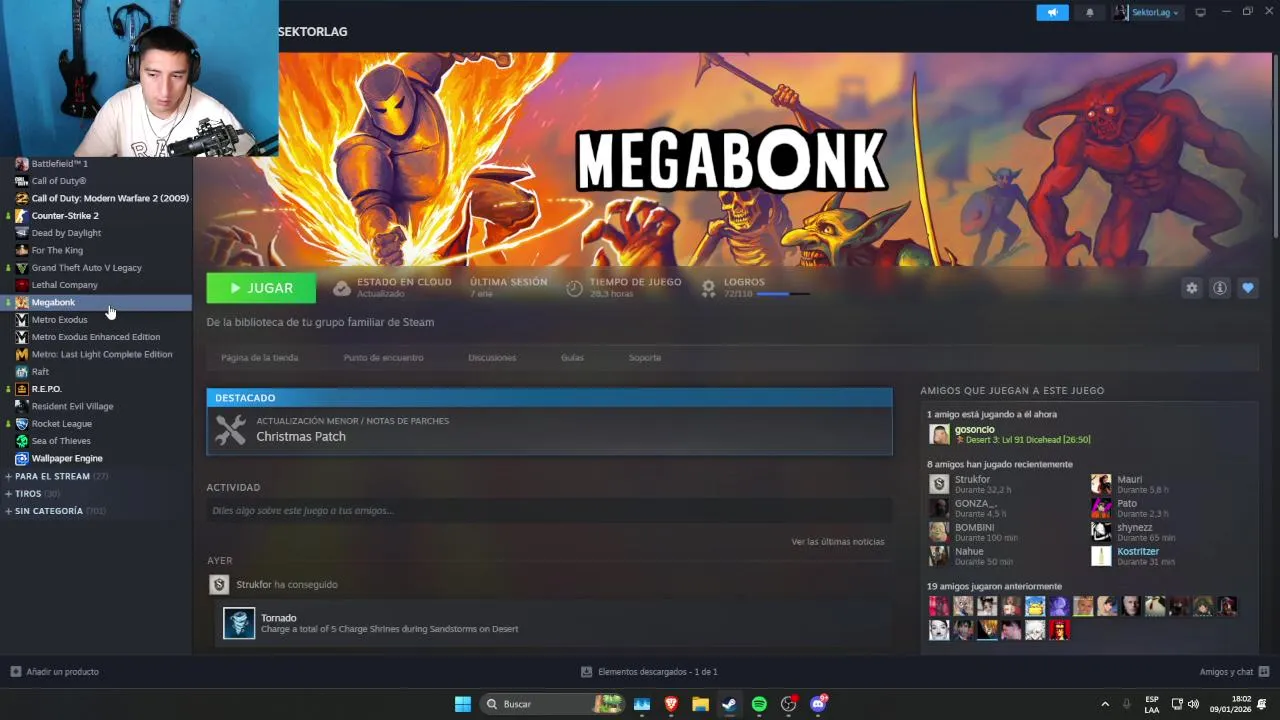Open the Tornado achievement thumbnail

239,623
